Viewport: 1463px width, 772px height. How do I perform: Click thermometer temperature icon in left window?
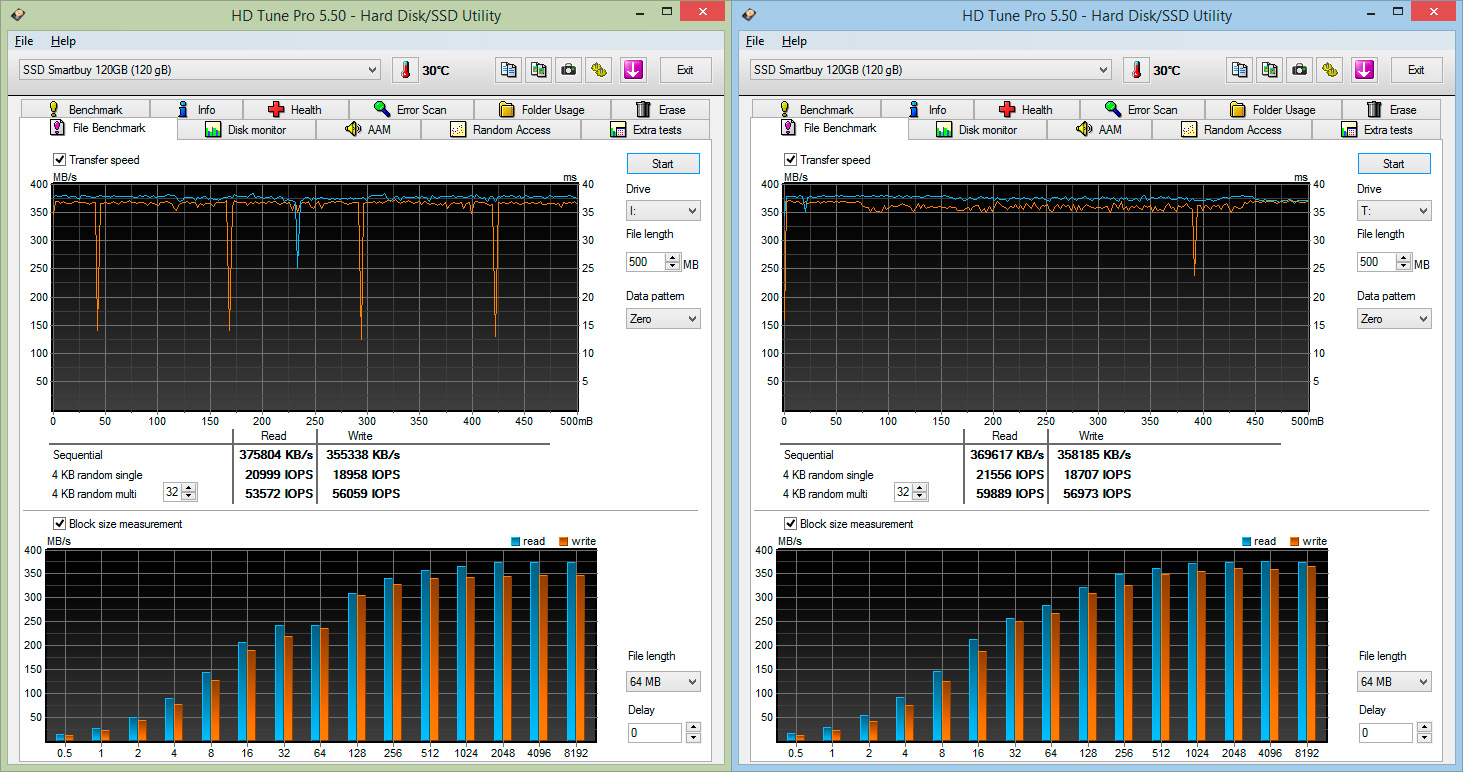[x=405, y=70]
